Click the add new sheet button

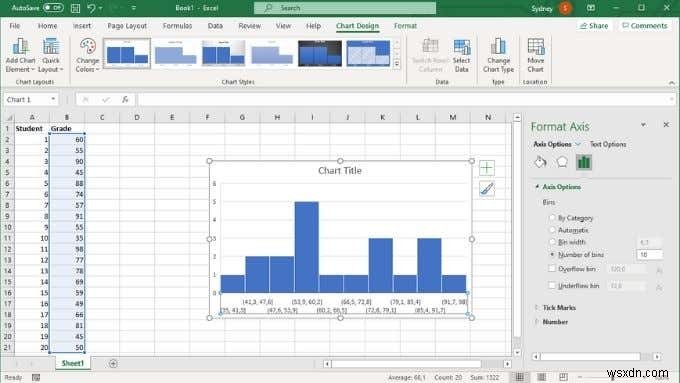coord(113,363)
